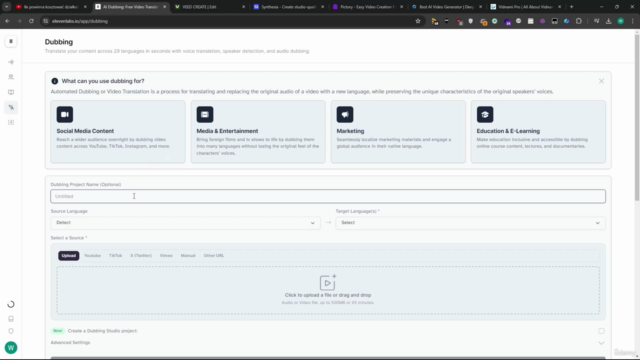640x360 pixels.
Task: Select the TikTok source tab
Action: click(116, 256)
